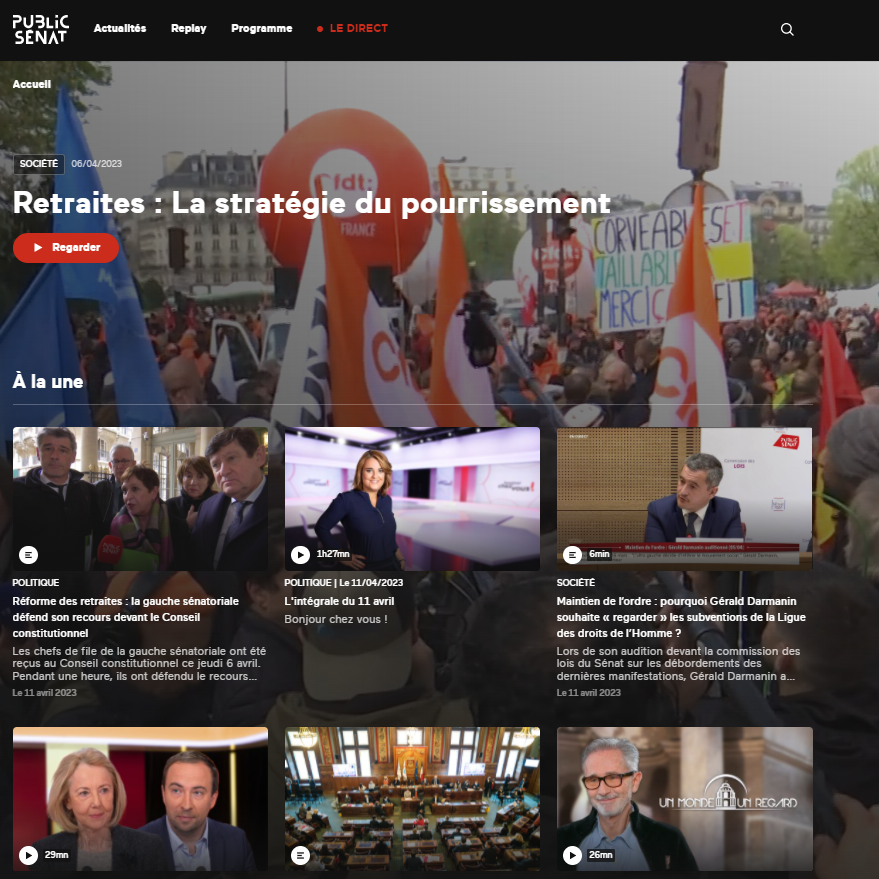The height and width of the screenshot is (879, 879).
Task: Watch the live stream via Le Direct
Action: [x=352, y=29]
